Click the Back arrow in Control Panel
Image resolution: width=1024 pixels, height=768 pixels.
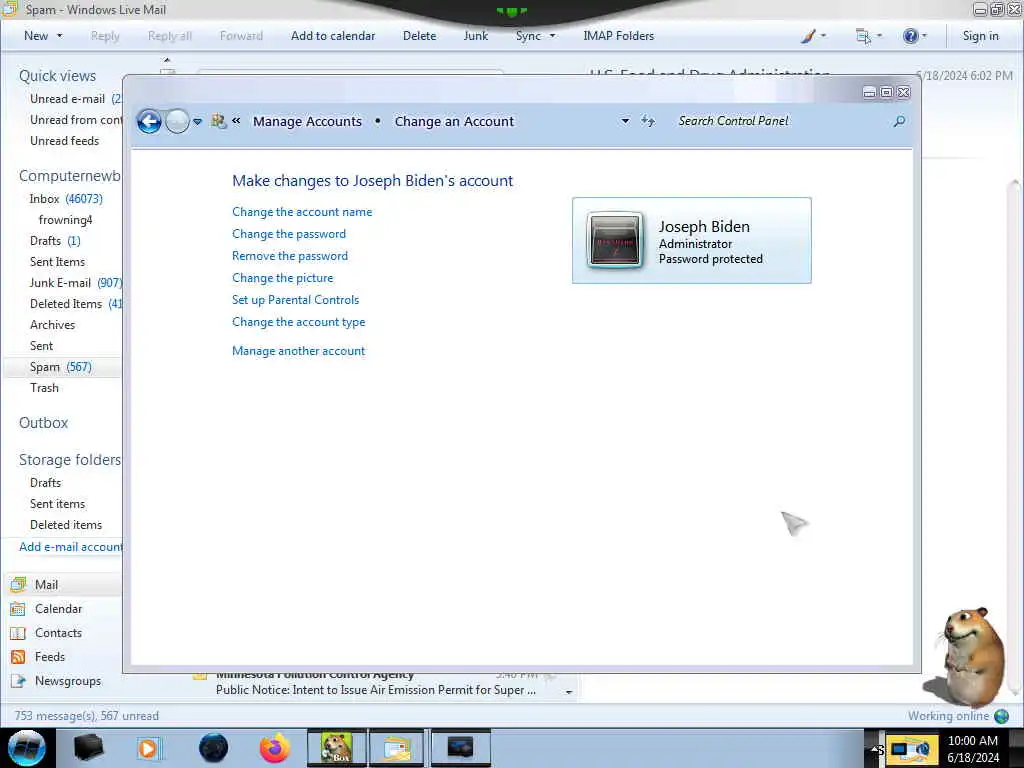[x=149, y=121]
